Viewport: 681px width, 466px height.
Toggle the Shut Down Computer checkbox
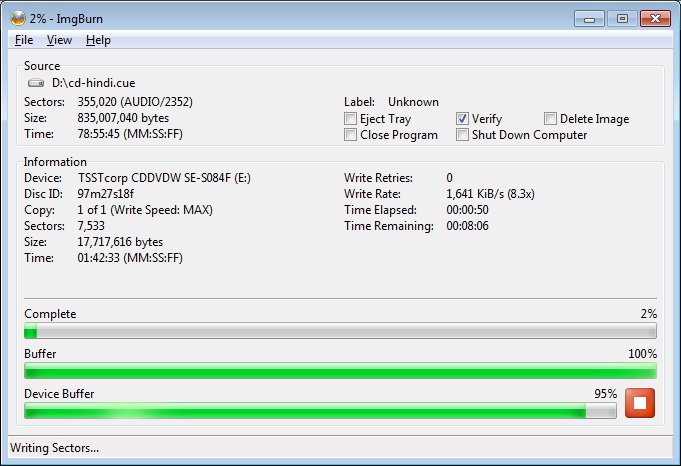[462, 135]
